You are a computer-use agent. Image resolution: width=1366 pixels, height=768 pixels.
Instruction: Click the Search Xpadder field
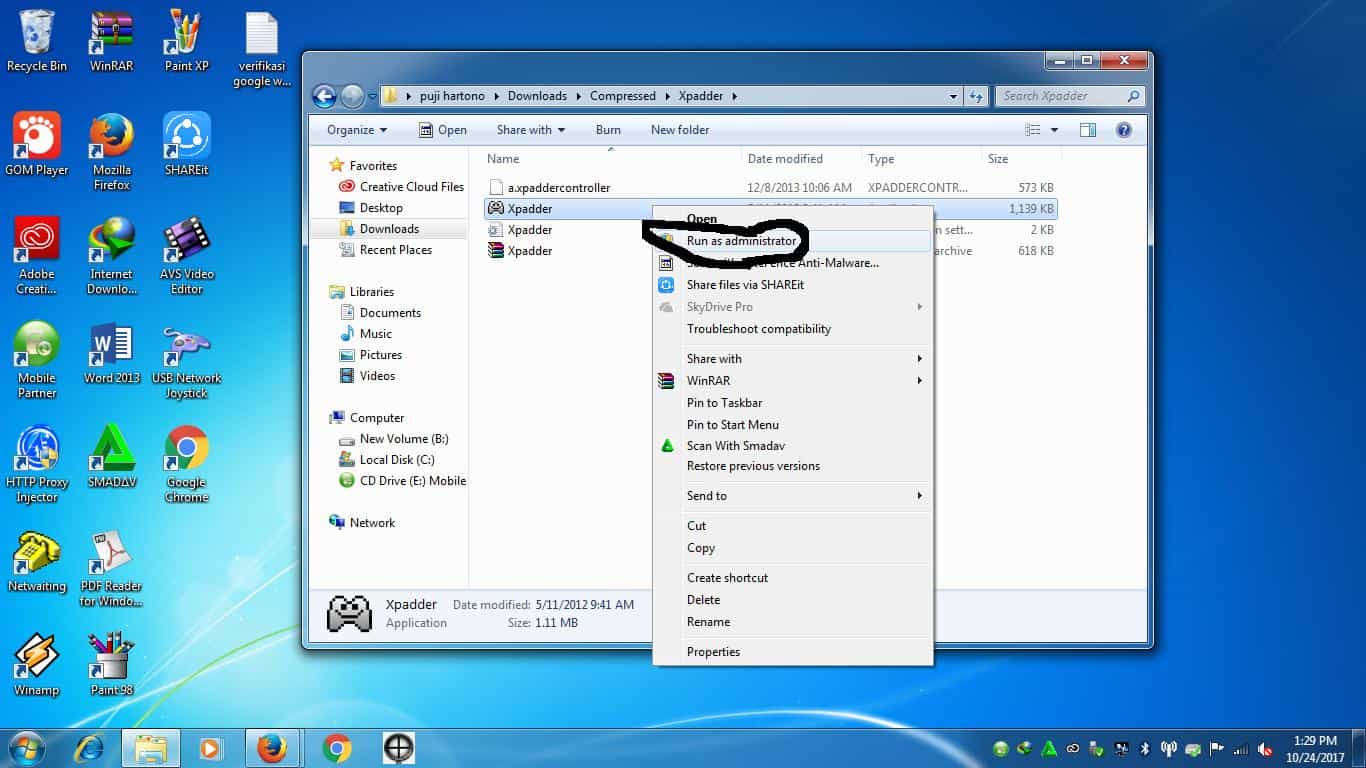click(x=1070, y=96)
